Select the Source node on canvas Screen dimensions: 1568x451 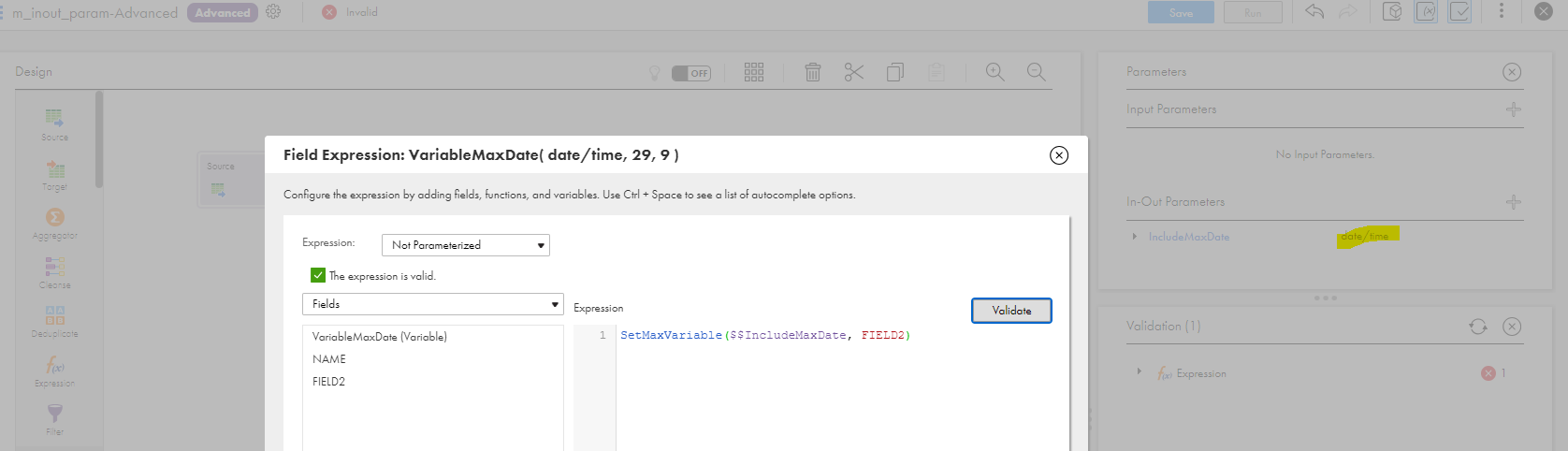(x=230, y=178)
